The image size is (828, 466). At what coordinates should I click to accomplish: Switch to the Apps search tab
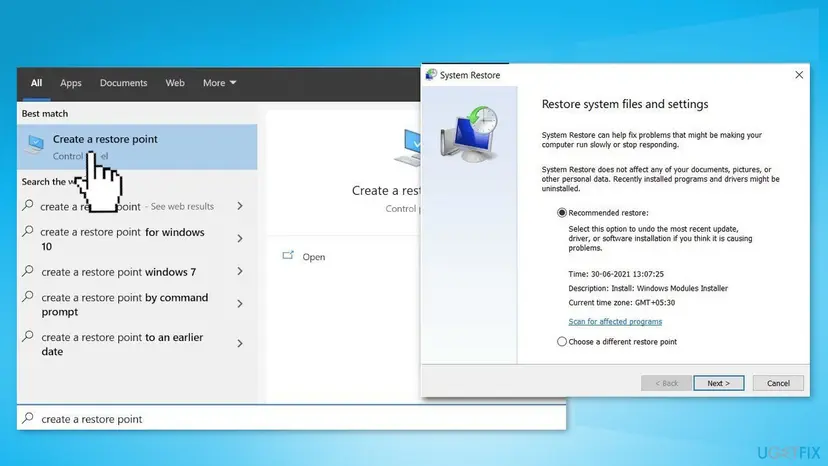(71, 83)
